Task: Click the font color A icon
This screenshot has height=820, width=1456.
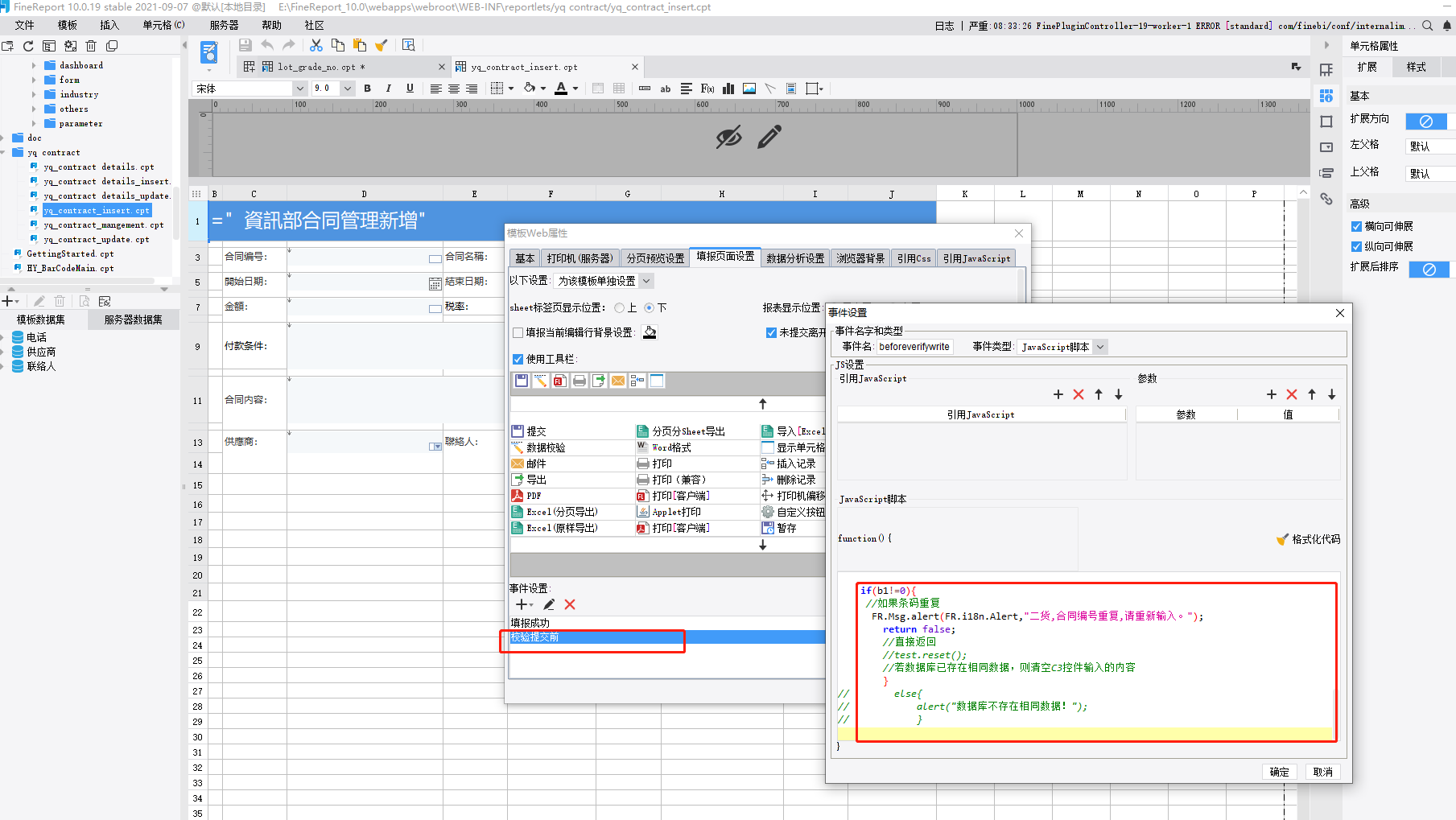Action: tap(561, 89)
